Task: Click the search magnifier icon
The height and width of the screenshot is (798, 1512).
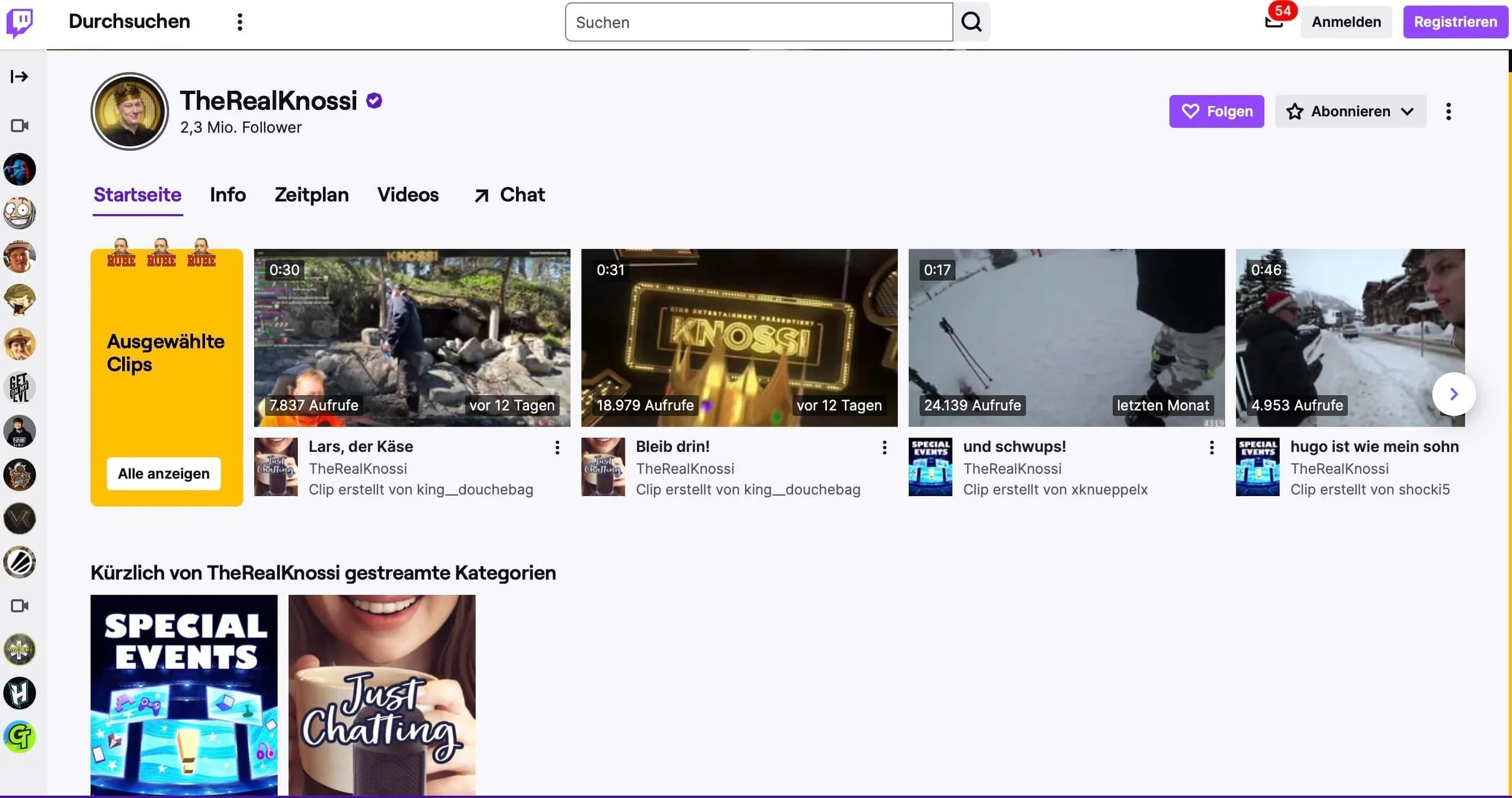Action: coord(971,22)
